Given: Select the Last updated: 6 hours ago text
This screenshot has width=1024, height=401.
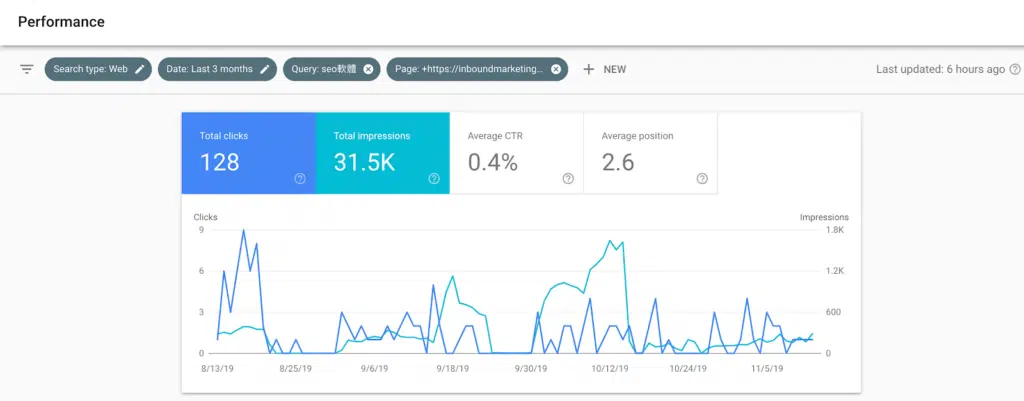Looking at the screenshot, I should tap(940, 69).
